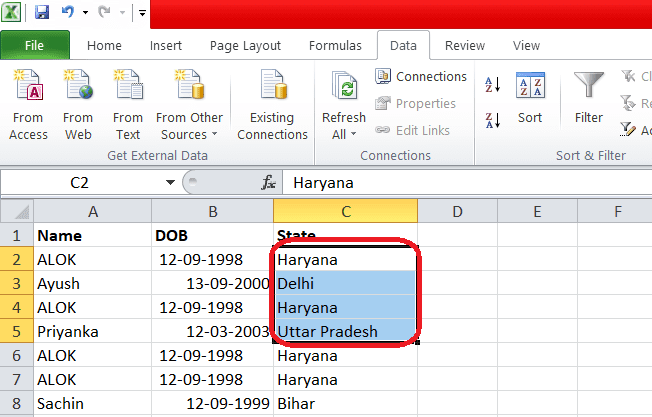Click the cell containing Uttar Pradesh
This screenshot has height=417, width=652.
[x=346, y=331]
